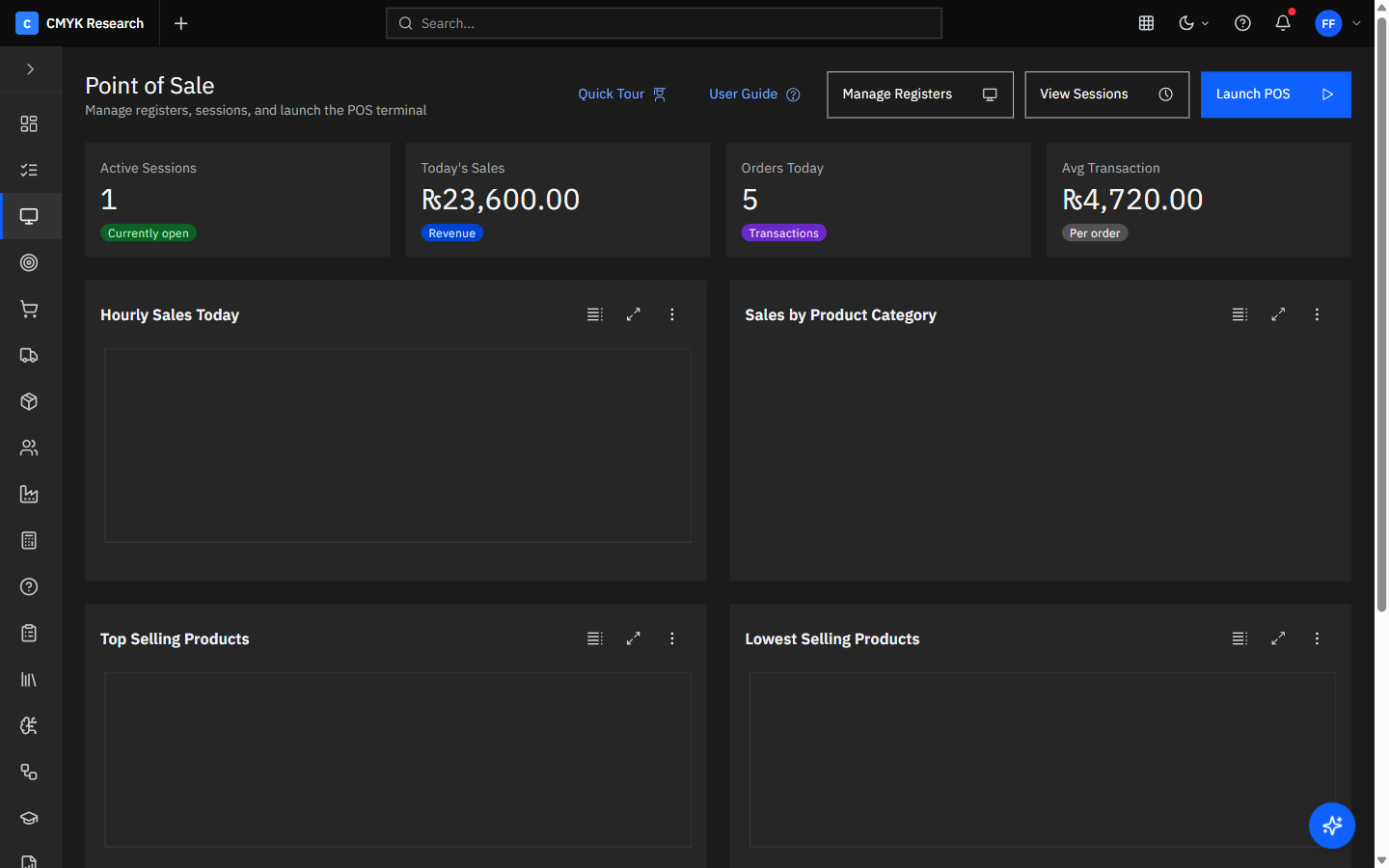1389x868 pixels.
Task: Open the shopping cart sidebar icon
Action: pyautogui.click(x=29, y=309)
